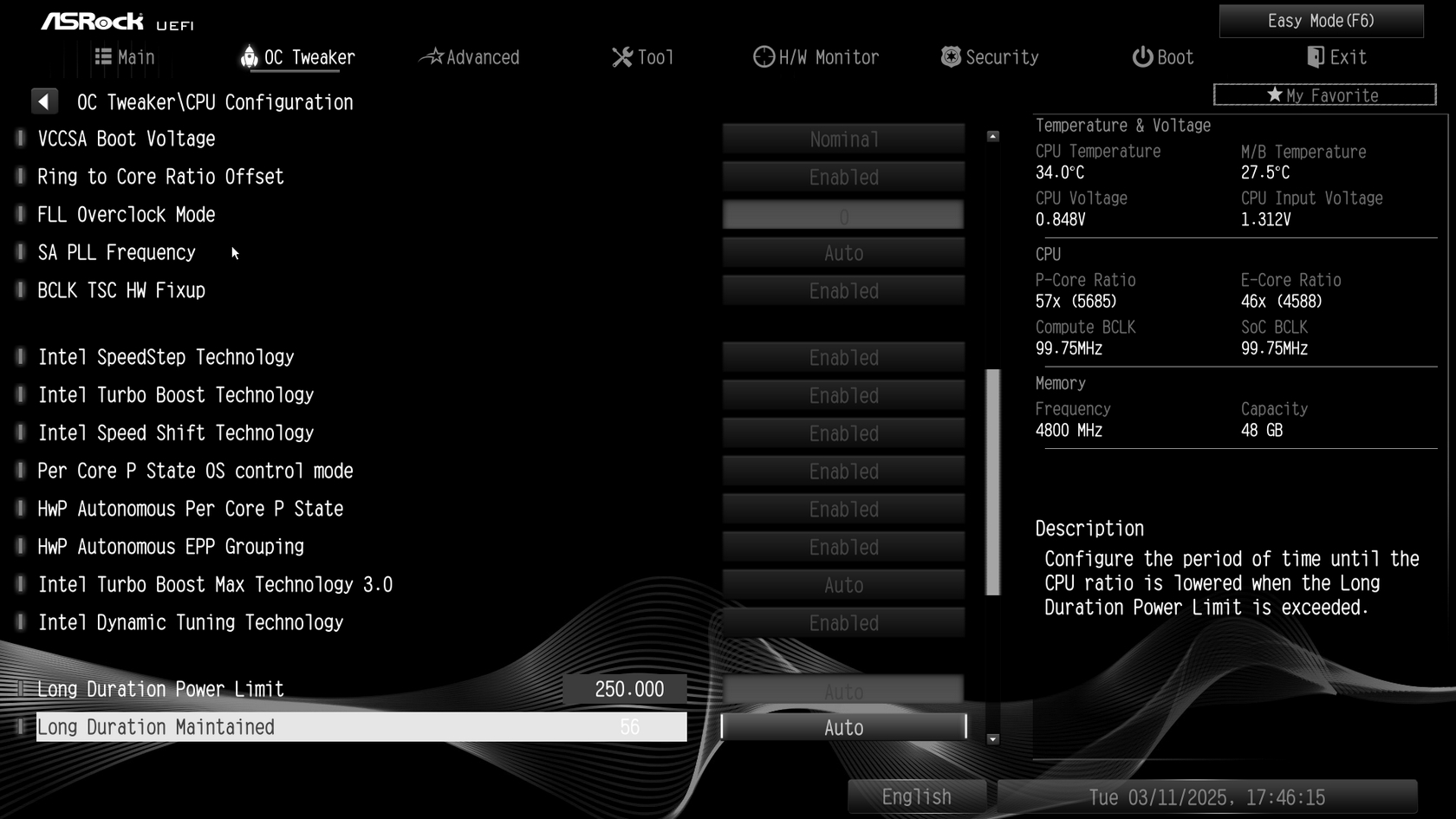Open Long Duration Power Limit Auto field

tap(843, 691)
